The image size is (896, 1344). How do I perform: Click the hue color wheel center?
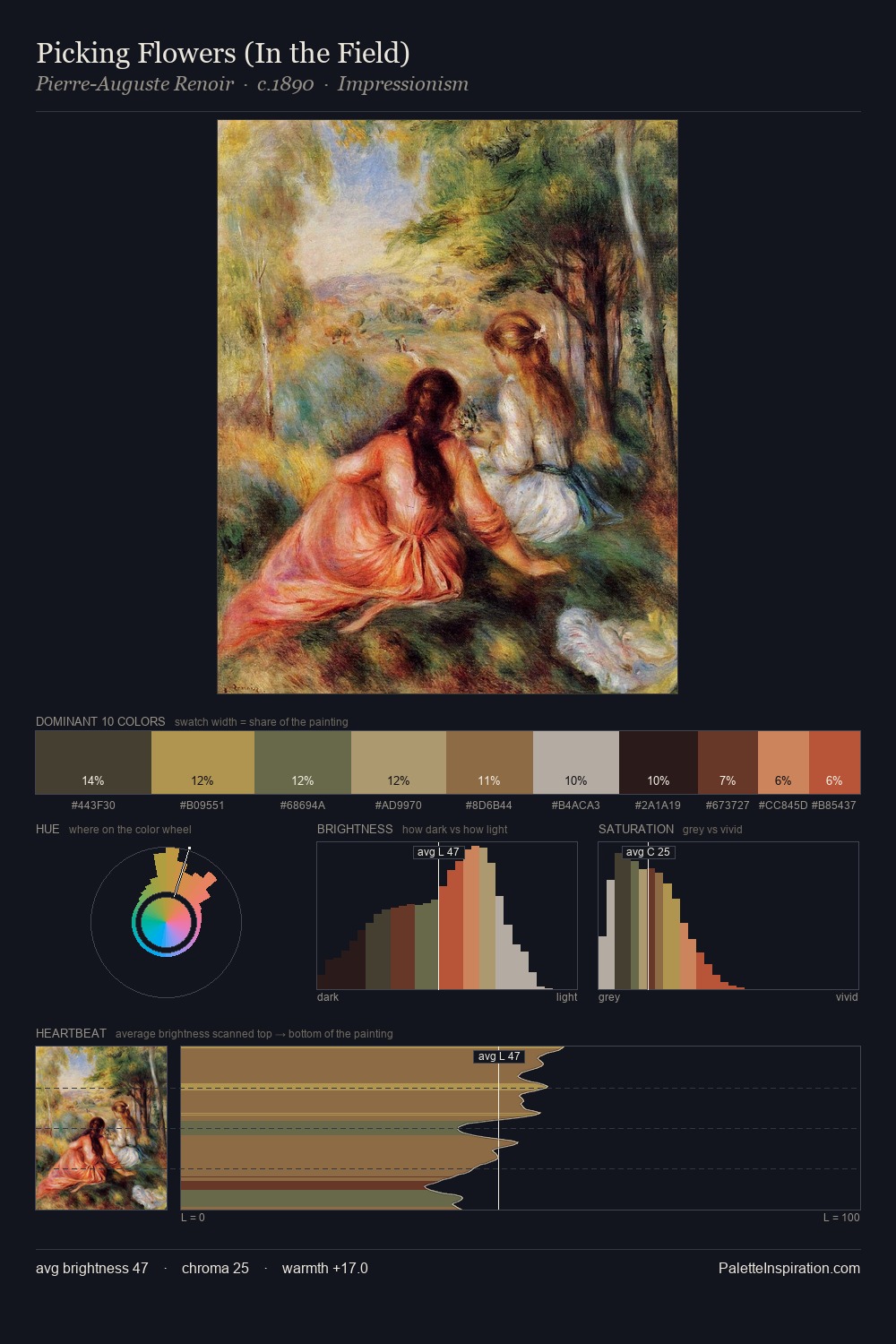[166, 922]
